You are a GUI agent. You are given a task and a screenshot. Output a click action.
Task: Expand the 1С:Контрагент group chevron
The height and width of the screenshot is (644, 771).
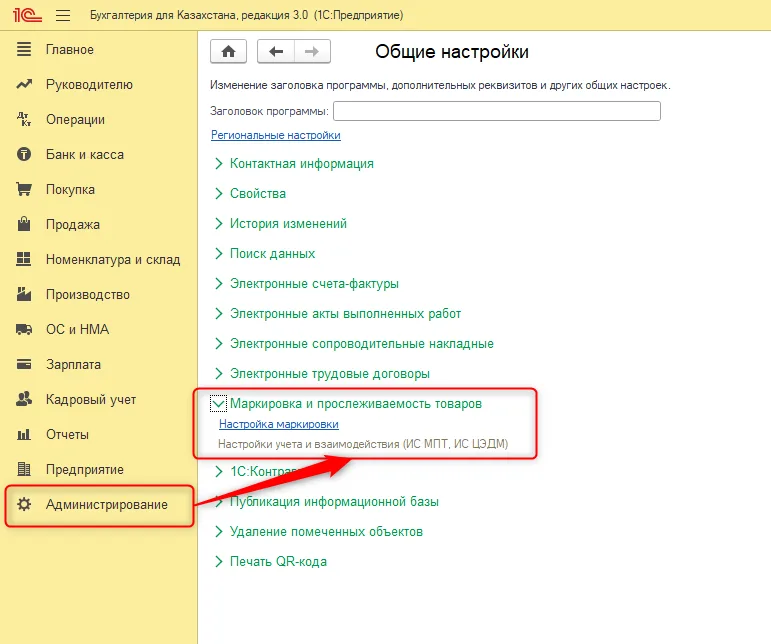click(219, 471)
